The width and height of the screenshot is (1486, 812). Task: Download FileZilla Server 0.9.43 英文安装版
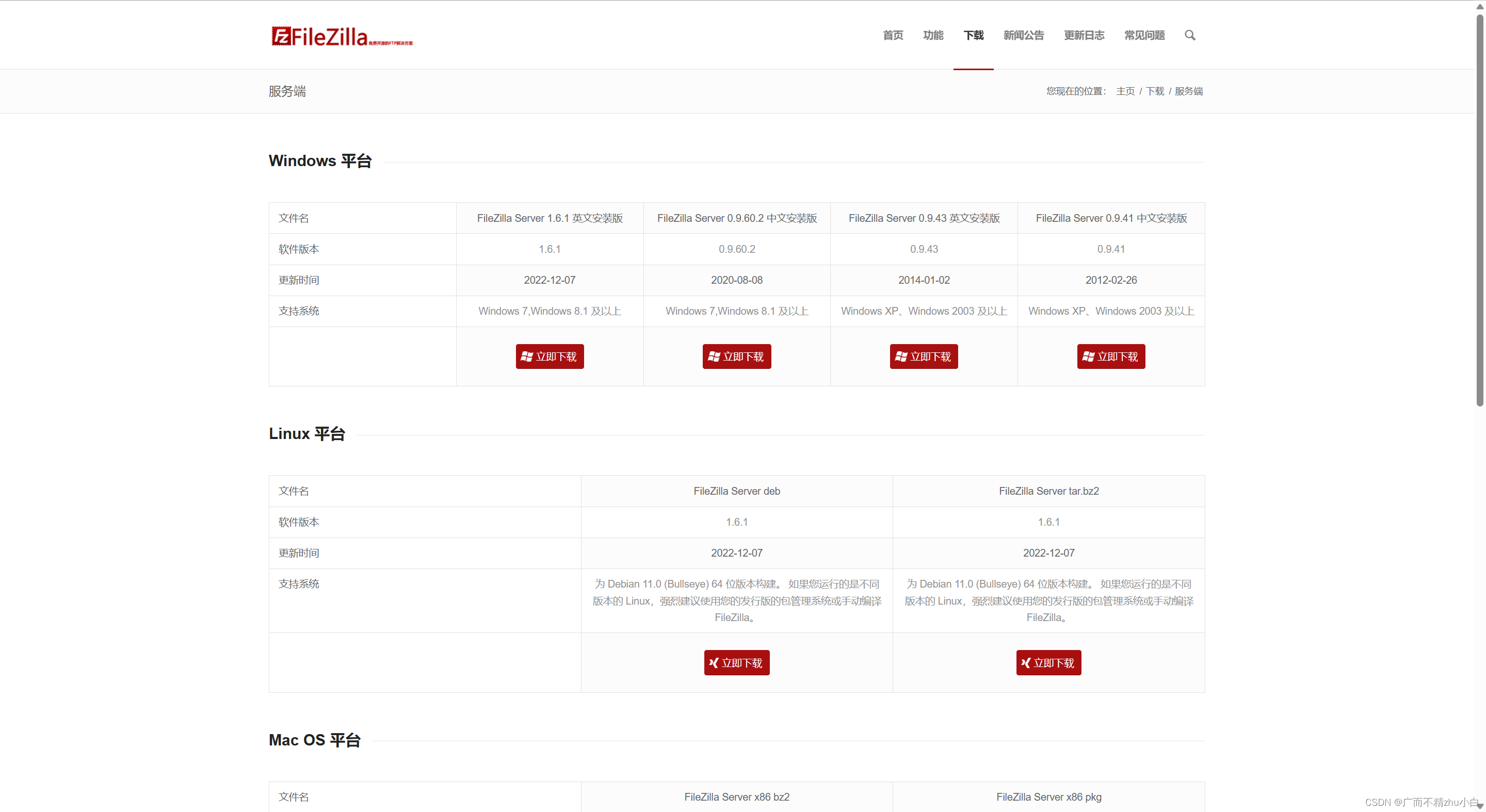[x=924, y=356]
